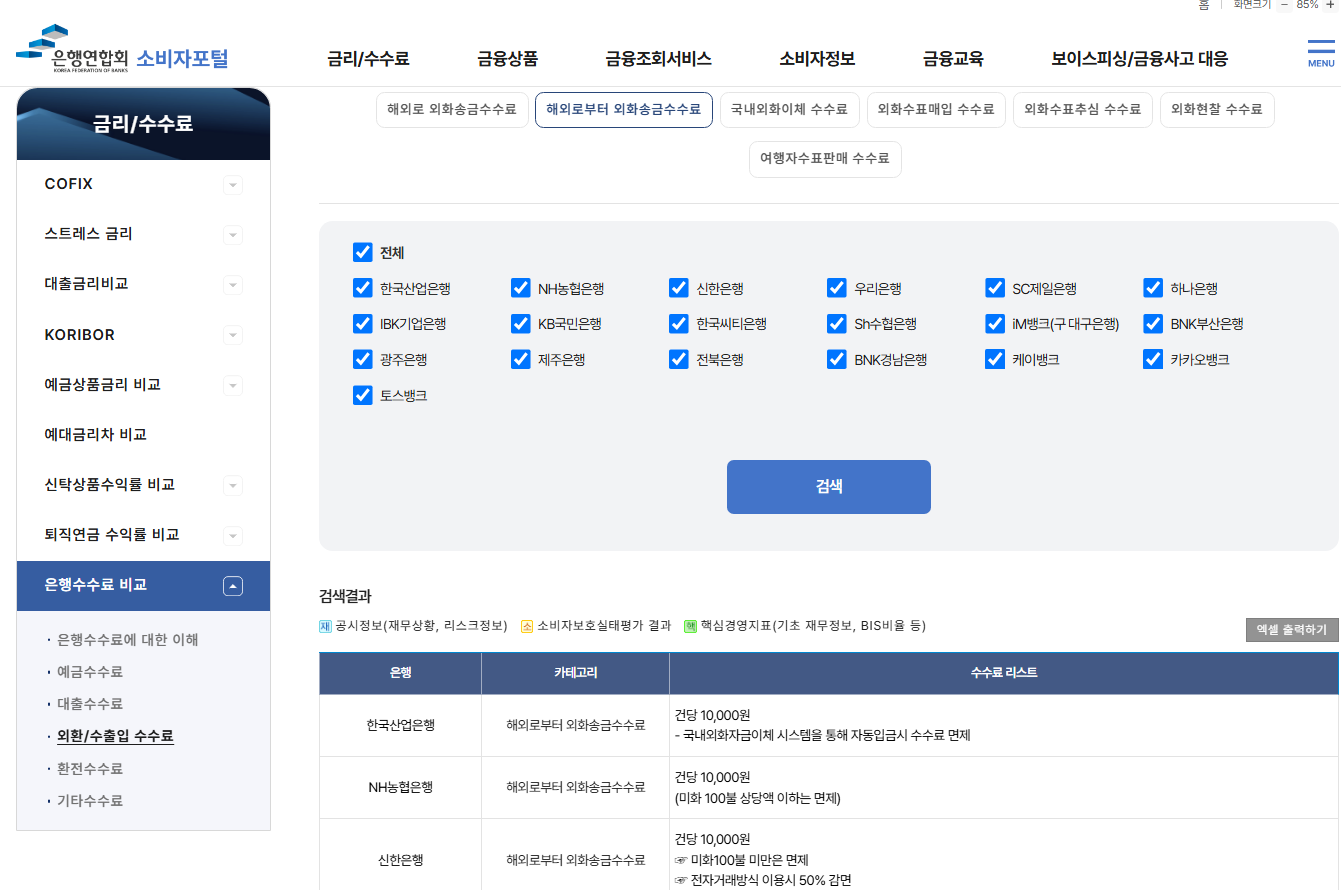The image size is (1341, 890).
Task: Uncheck the NH농협은행 checkbox
Action: click(520, 288)
